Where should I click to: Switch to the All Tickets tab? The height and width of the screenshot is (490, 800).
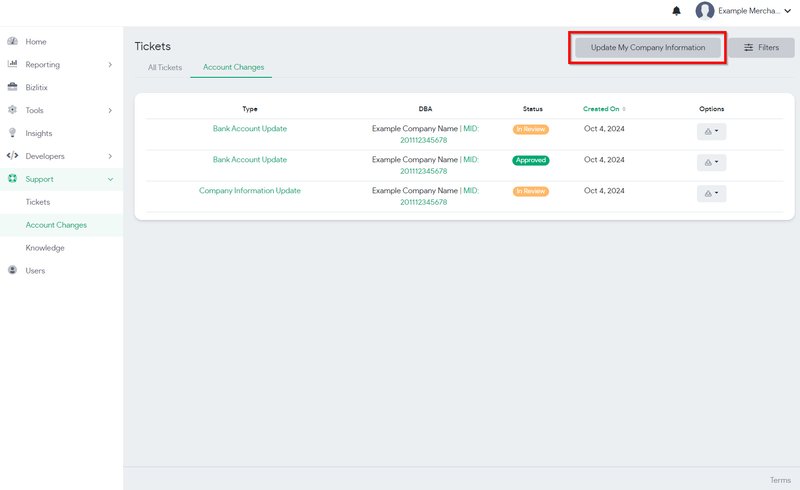click(x=165, y=67)
